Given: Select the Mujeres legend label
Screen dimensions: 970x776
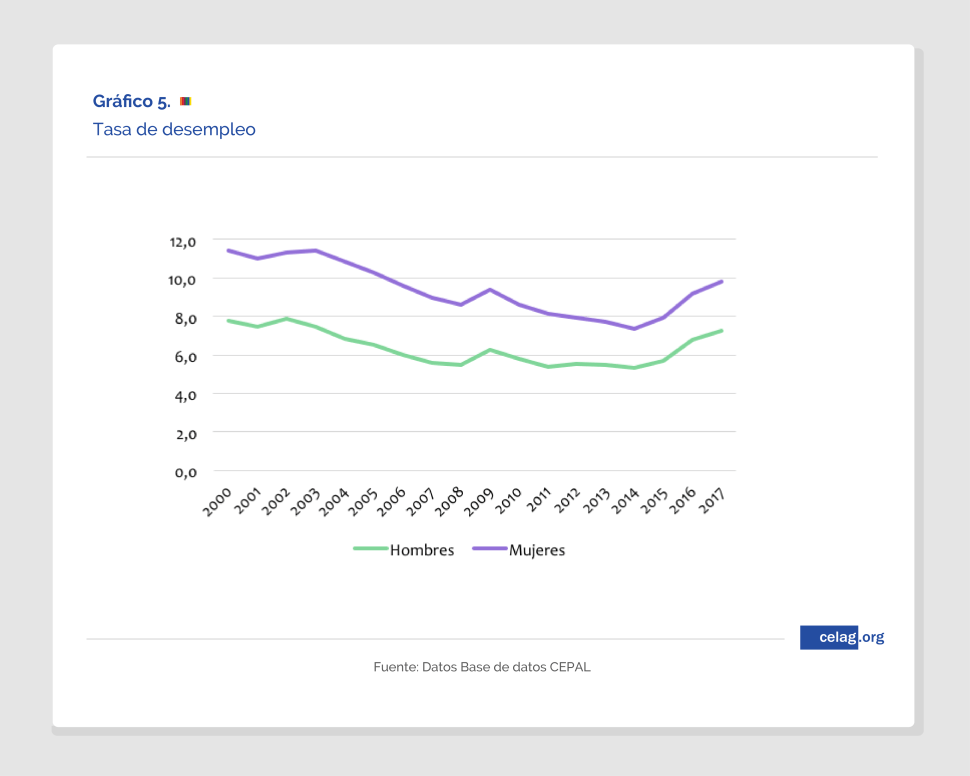Looking at the screenshot, I should pyautogui.click(x=537, y=550).
